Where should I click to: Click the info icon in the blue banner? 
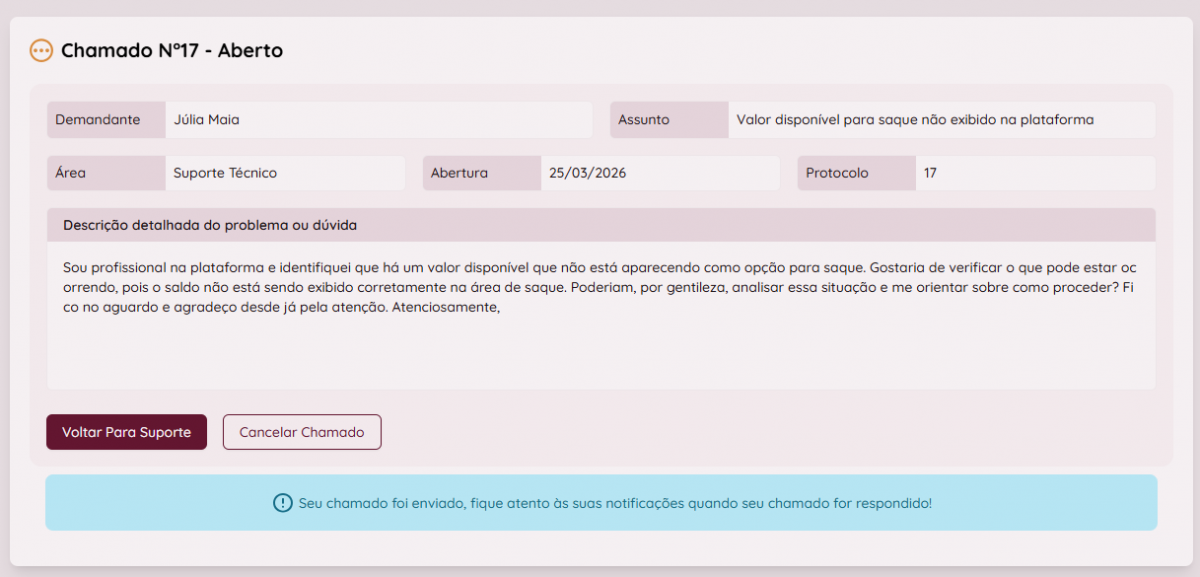(282, 503)
